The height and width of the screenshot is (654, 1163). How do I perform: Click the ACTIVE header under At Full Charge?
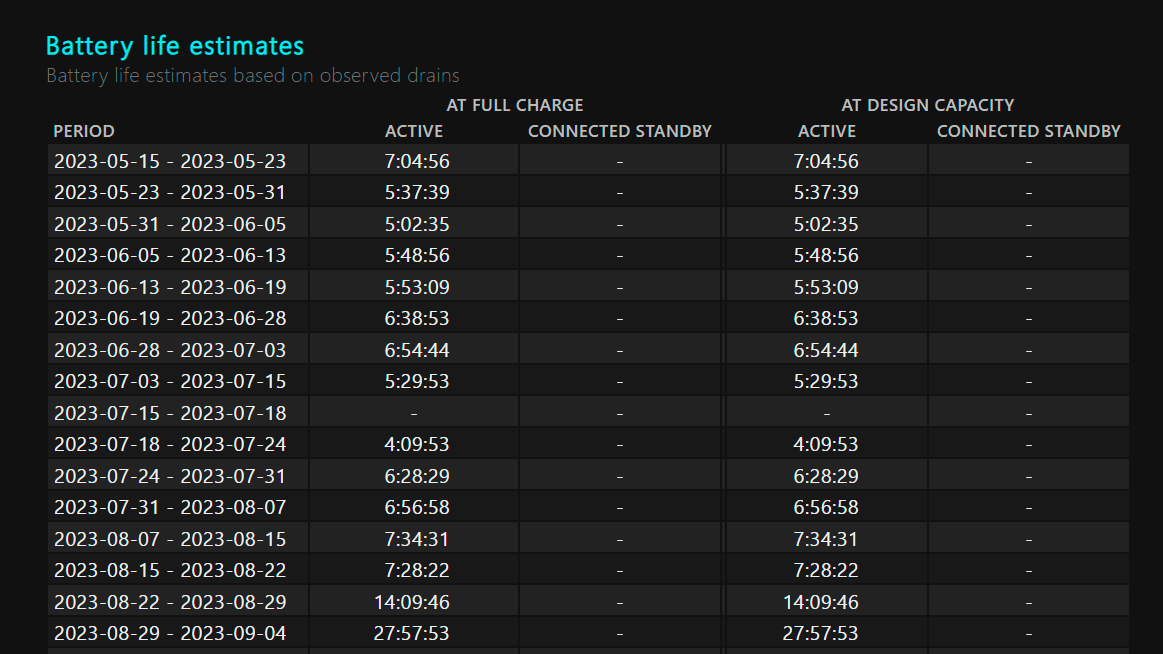click(414, 131)
